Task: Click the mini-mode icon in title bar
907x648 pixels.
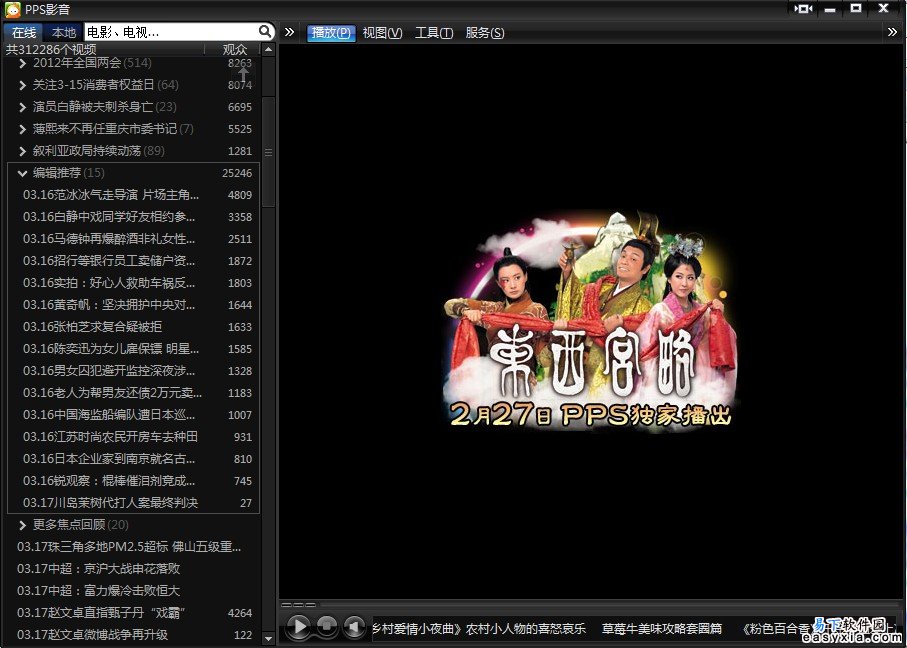Action: [803, 9]
